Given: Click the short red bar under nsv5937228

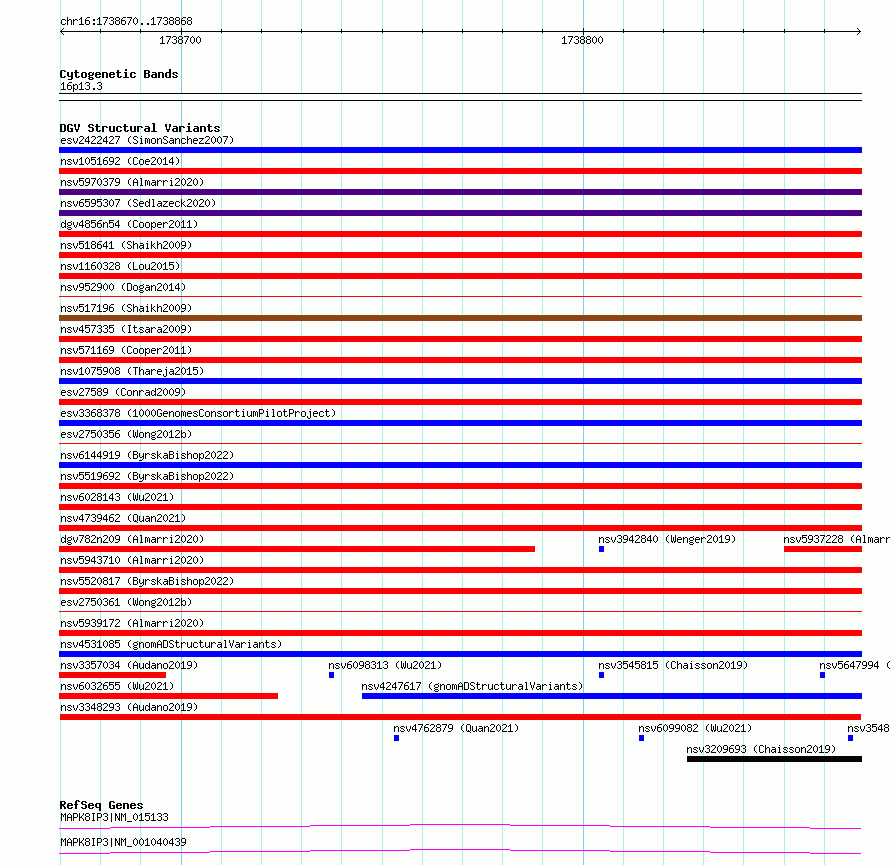Looking at the screenshot, I should [x=823, y=549].
